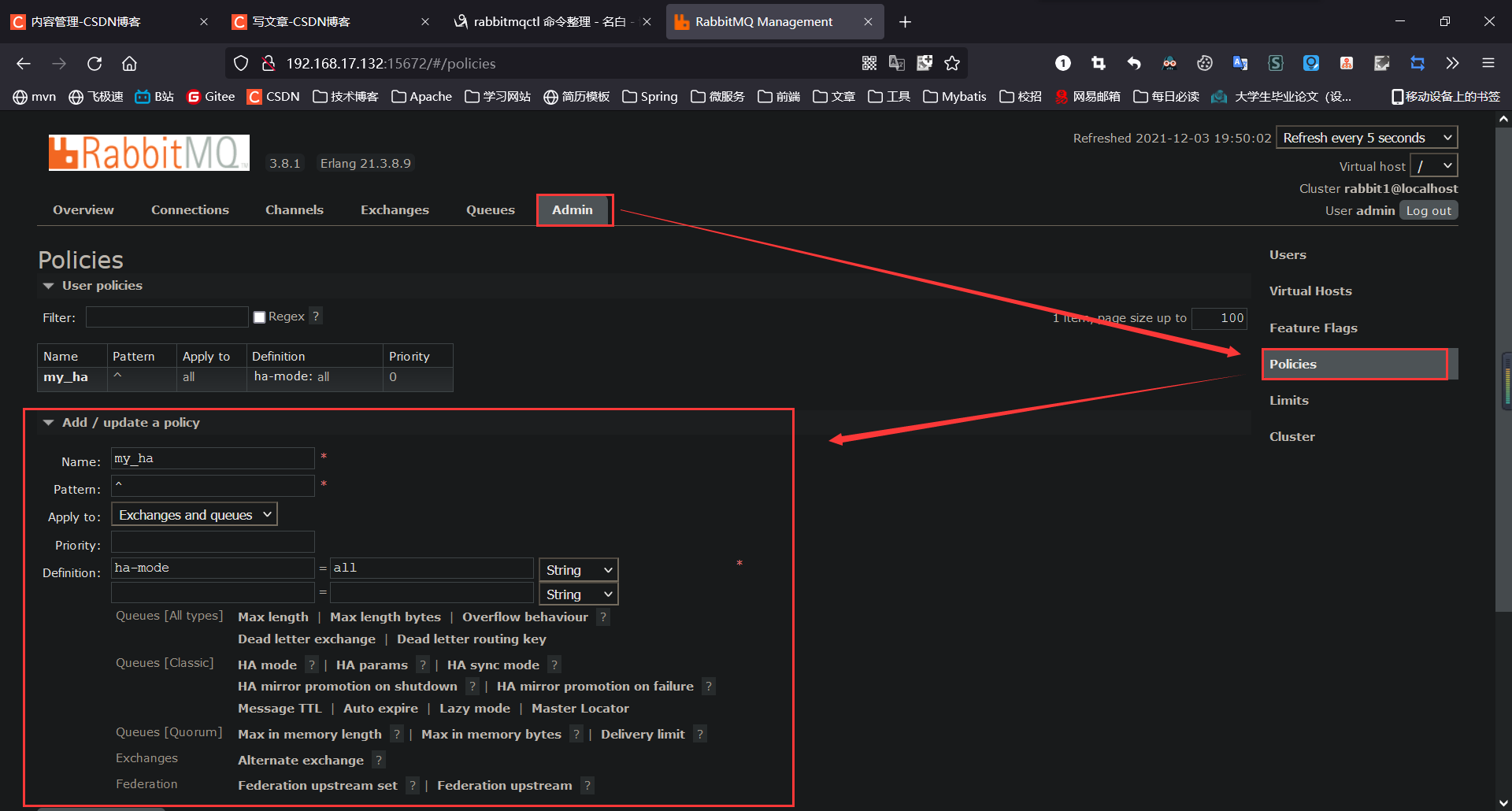
Task: Open the Gitee bookmark
Action: tap(210, 96)
